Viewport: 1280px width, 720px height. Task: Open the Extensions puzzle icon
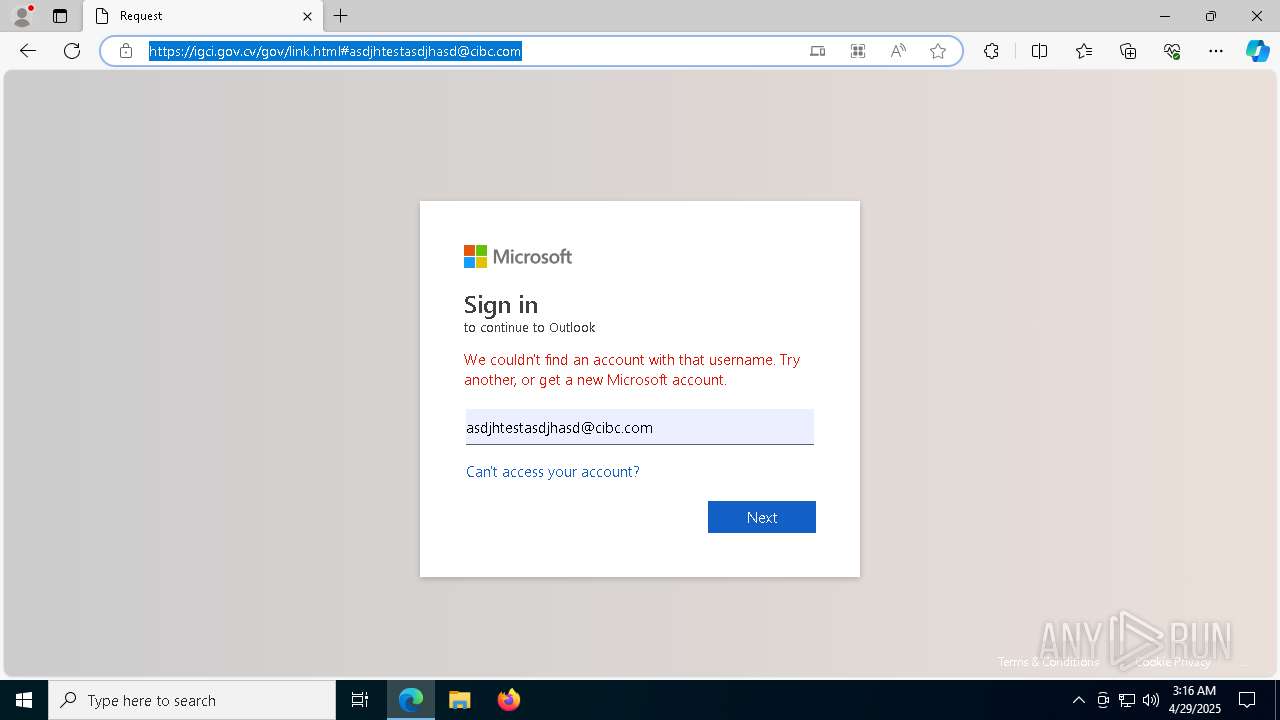pos(991,51)
